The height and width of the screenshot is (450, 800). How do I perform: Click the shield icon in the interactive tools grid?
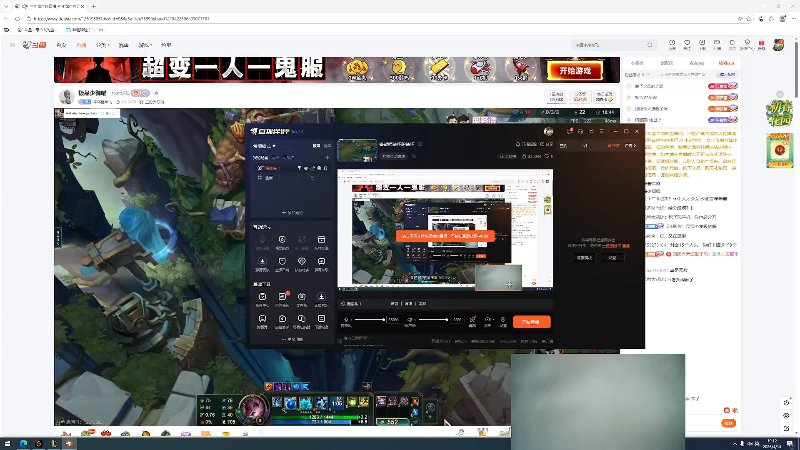[x=282, y=261]
